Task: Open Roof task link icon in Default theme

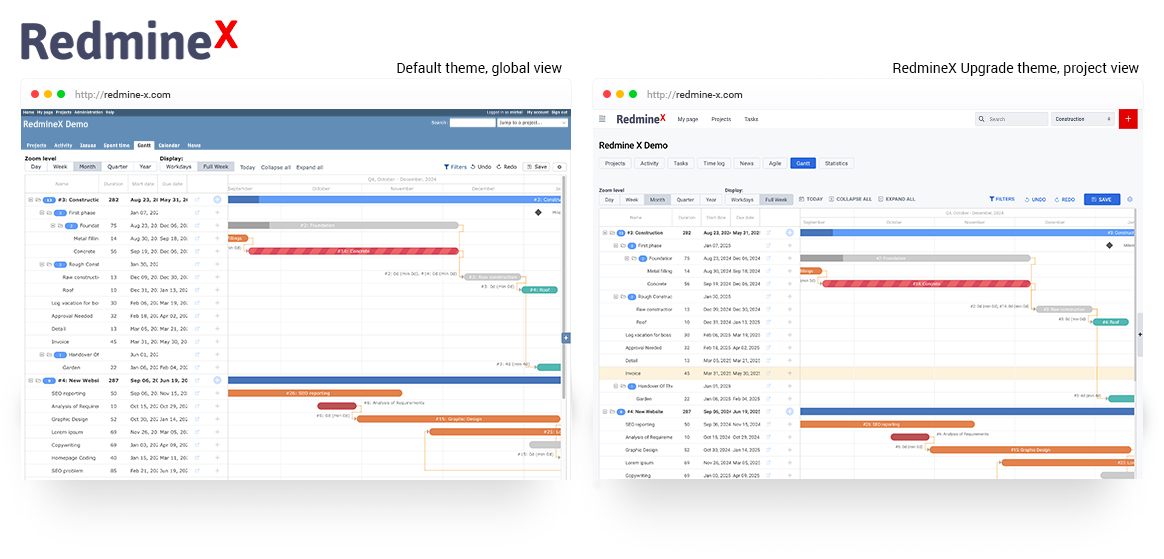Action: pyautogui.click(x=197, y=290)
